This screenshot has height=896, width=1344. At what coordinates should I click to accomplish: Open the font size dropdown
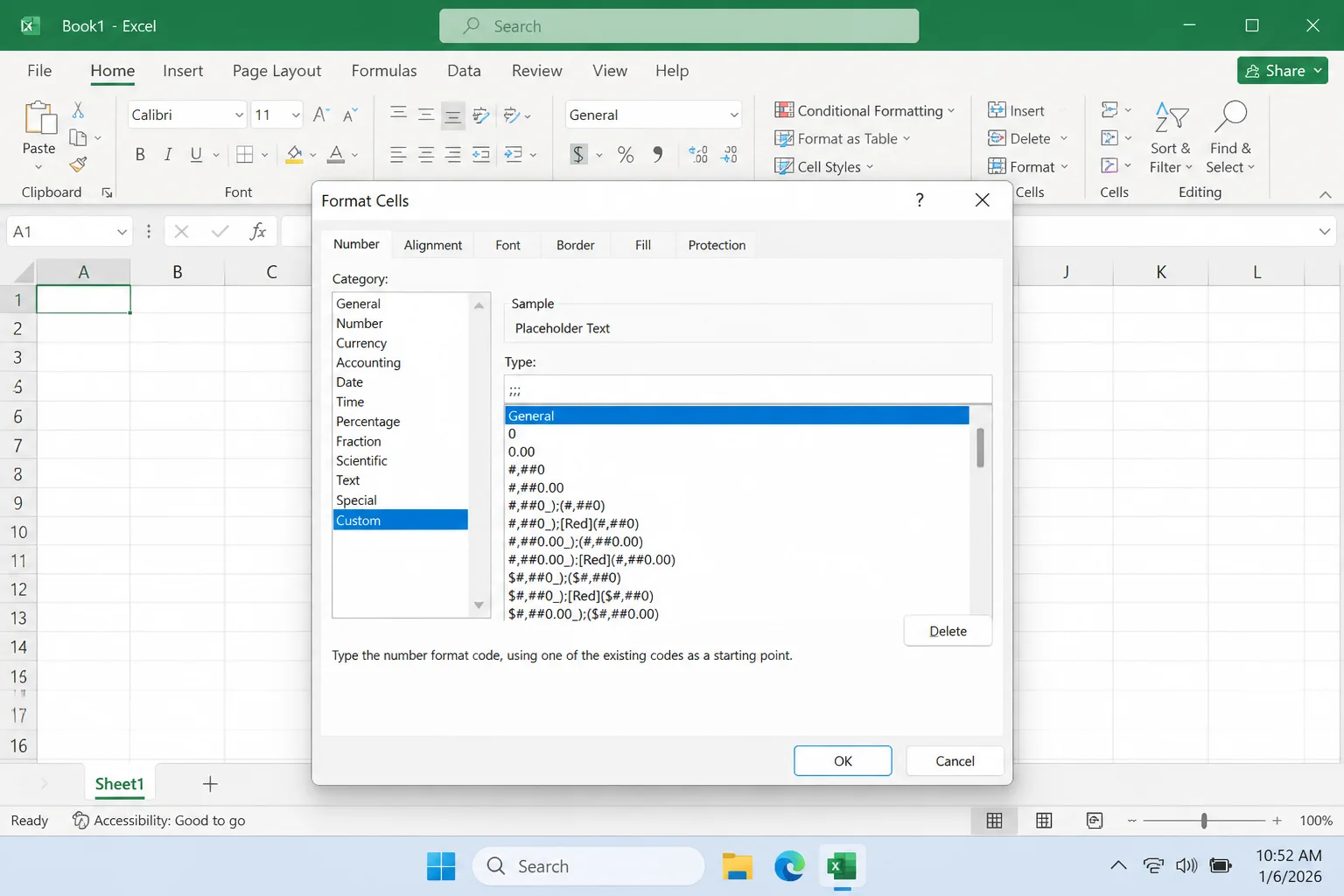(x=296, y=115)
